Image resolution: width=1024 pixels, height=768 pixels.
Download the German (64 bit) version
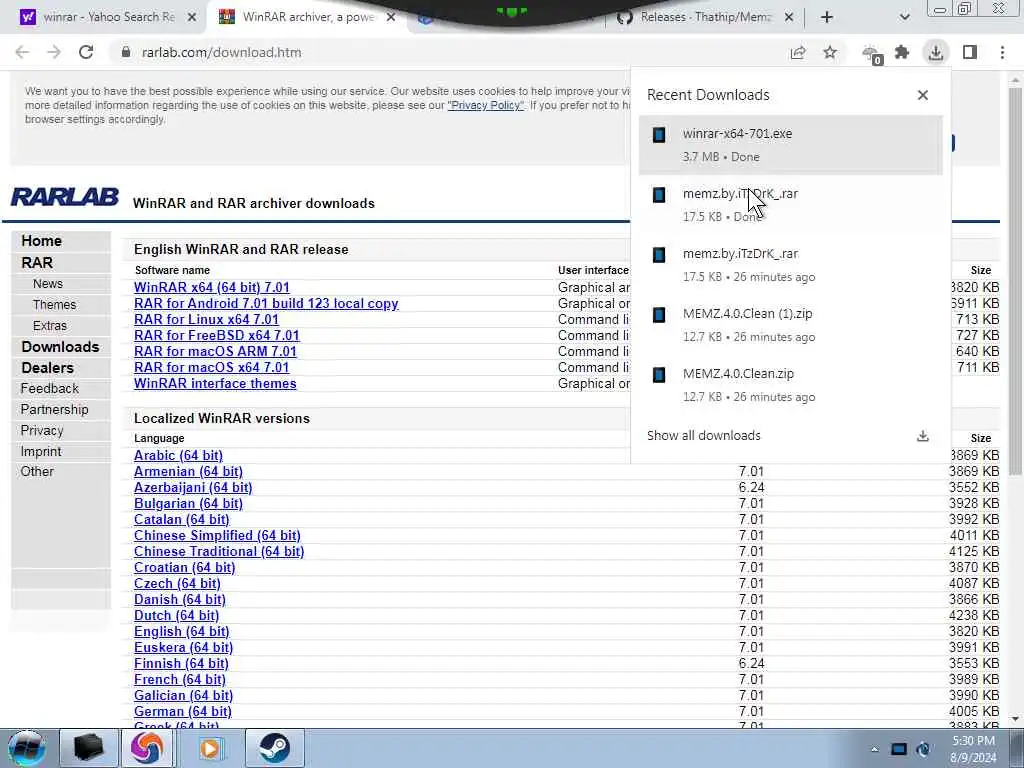click(x=183, y=711)
